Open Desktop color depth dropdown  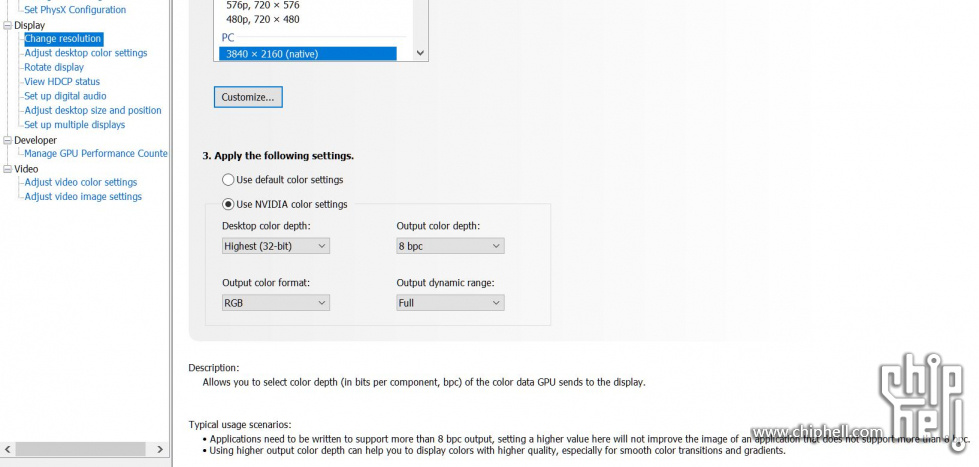(276, 246)
